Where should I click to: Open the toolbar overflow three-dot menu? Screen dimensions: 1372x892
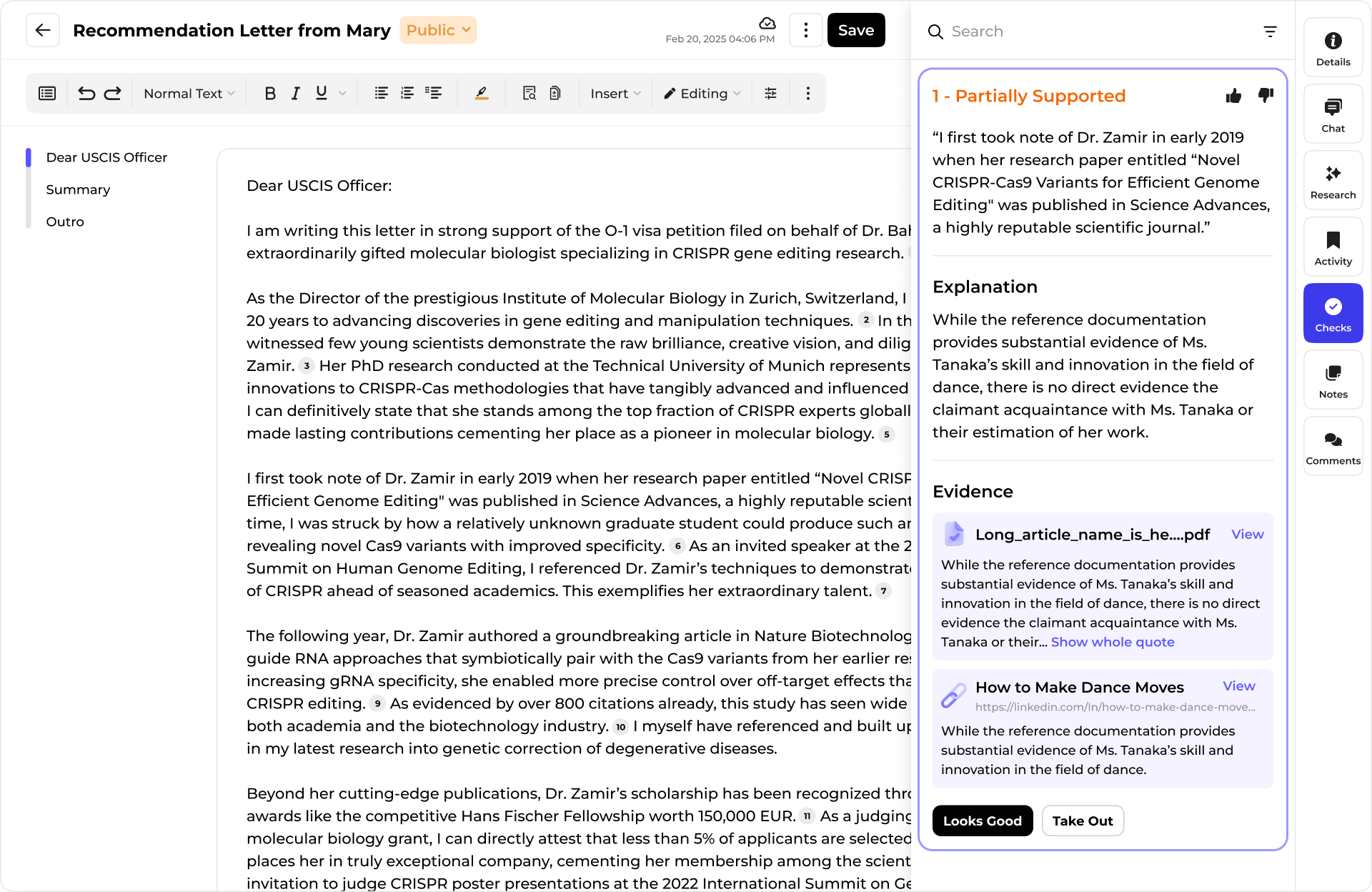(808, 94)
